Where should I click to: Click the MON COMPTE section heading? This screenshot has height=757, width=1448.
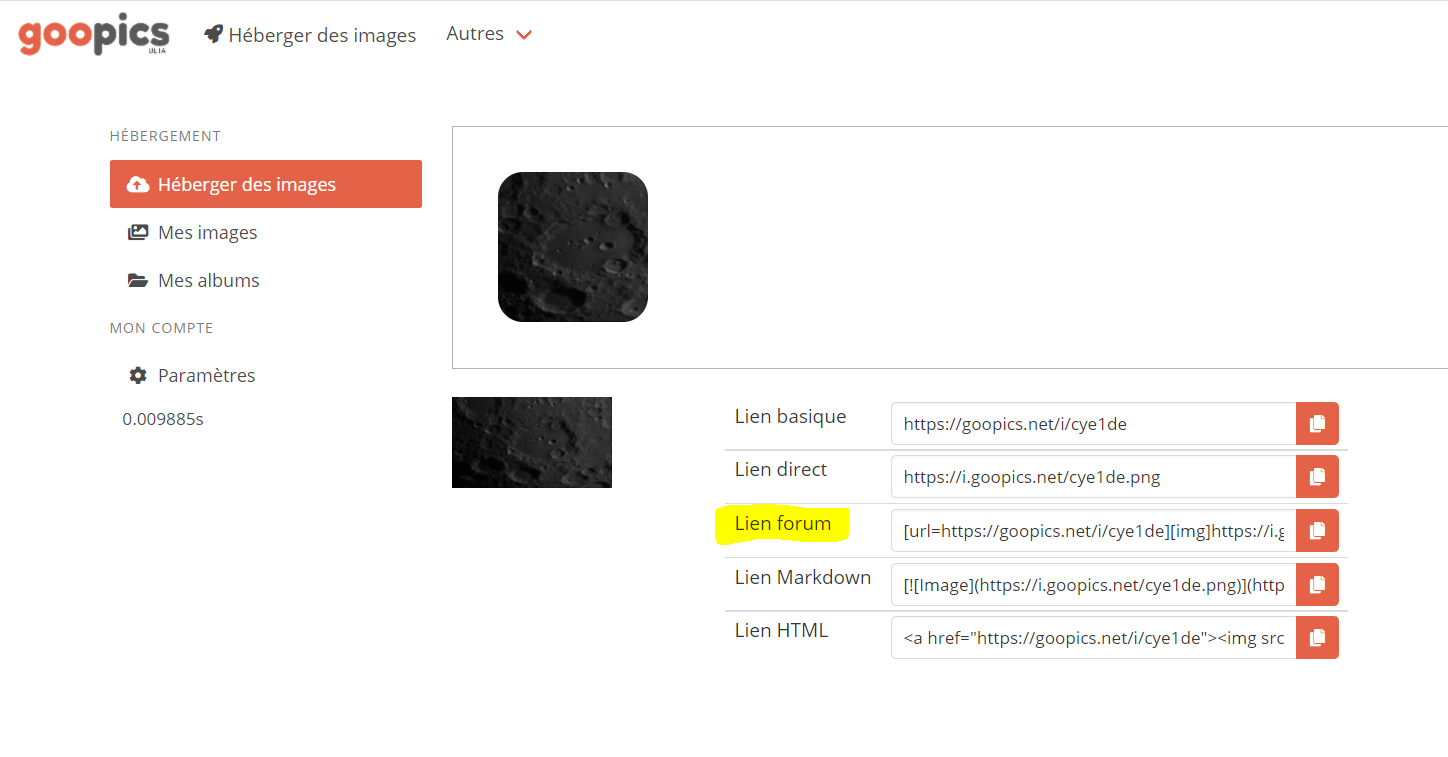click(x=162, y=328)
